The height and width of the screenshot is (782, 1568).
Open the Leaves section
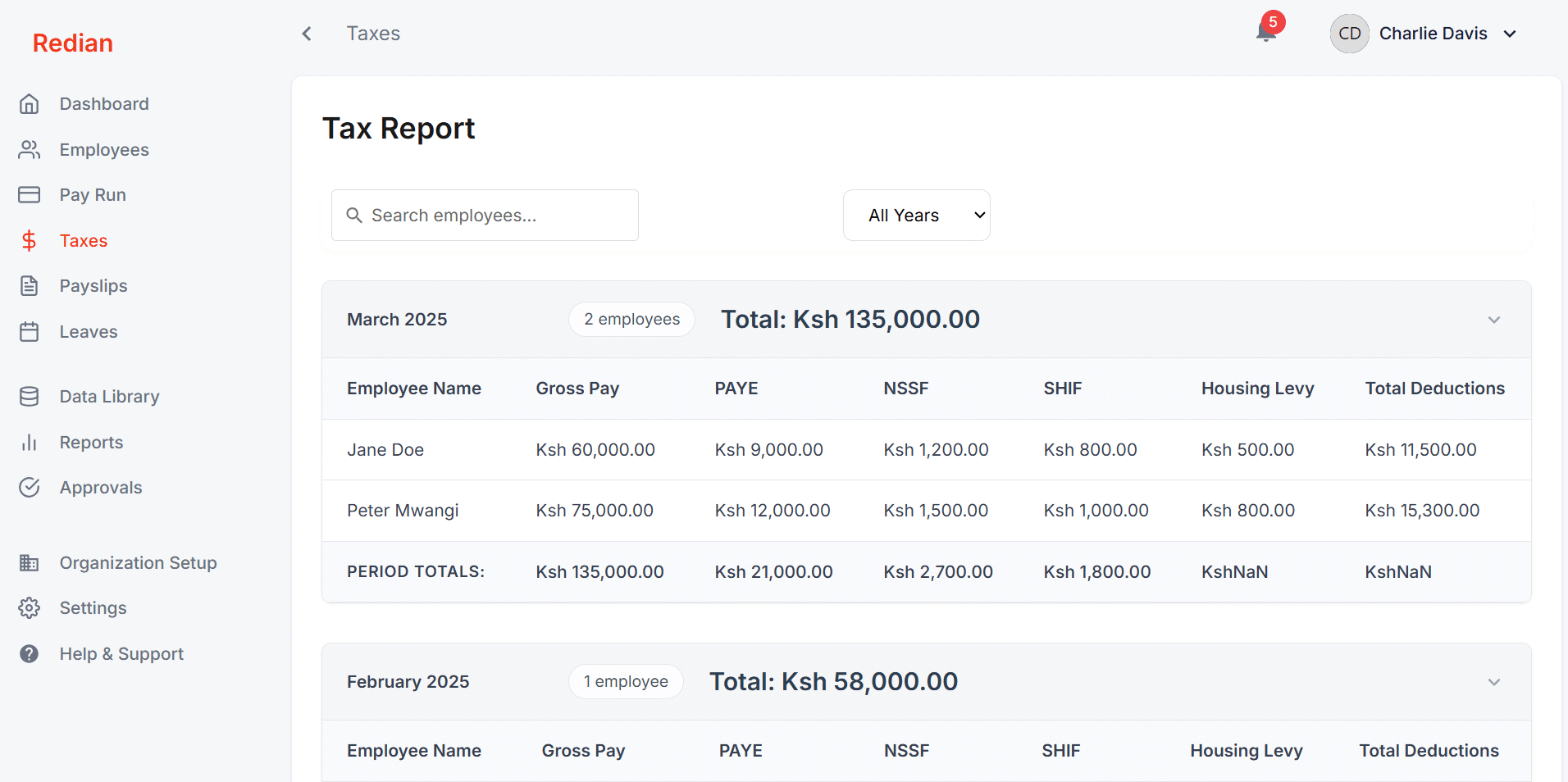pyautogui.click(x=89, y=332)
